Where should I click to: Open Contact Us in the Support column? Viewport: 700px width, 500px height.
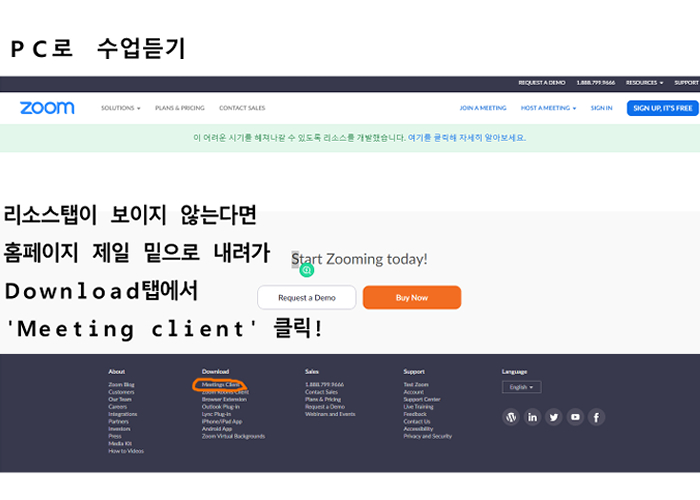click(x=417, y=421)
